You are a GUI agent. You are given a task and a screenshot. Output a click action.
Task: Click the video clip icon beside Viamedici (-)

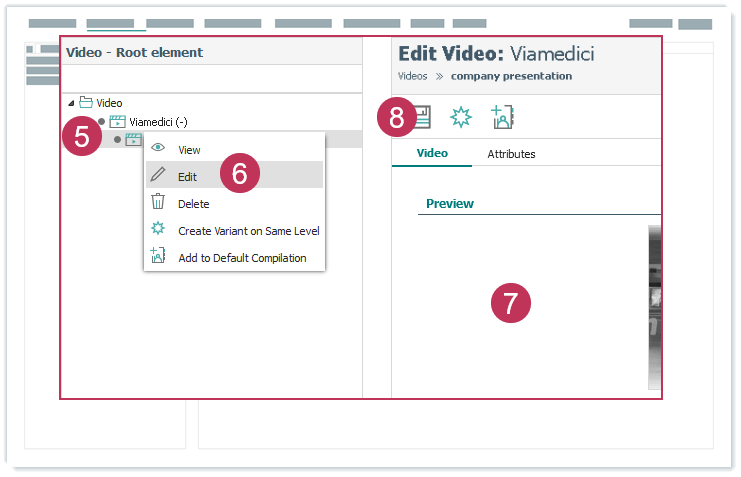click(x=117, y=122)
